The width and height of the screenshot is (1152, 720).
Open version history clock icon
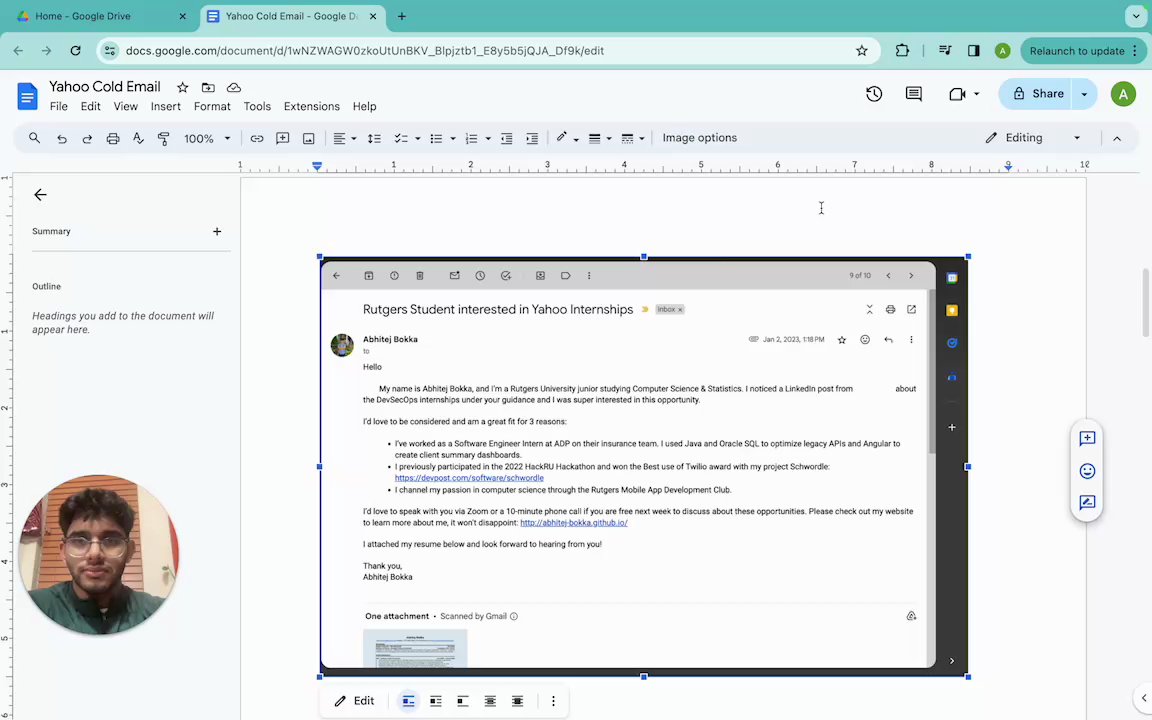click(x=874, y=94)
